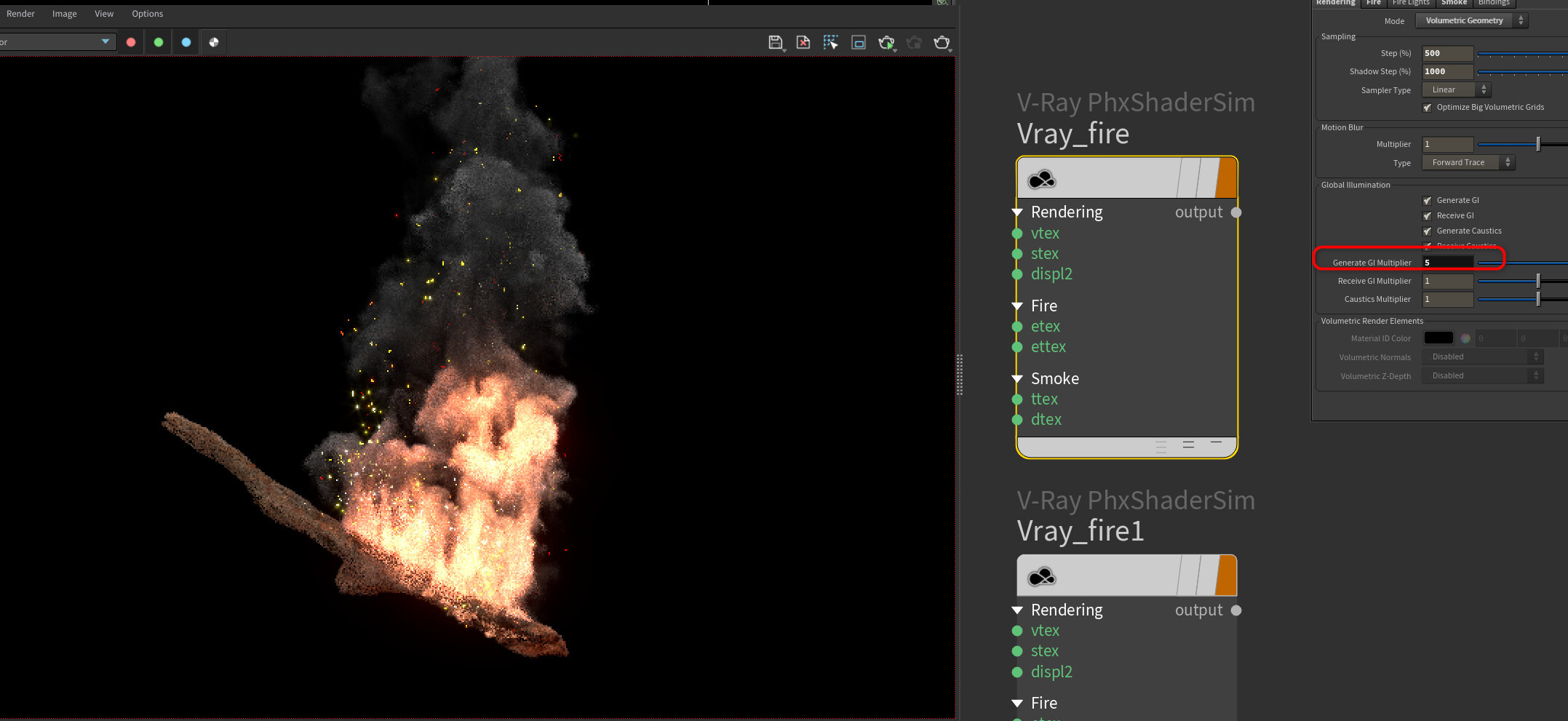The width and height of the screenshot is (1568, 721).
Task: Open the Sampler Type Linear dropdown
Action: point(1457,89)
